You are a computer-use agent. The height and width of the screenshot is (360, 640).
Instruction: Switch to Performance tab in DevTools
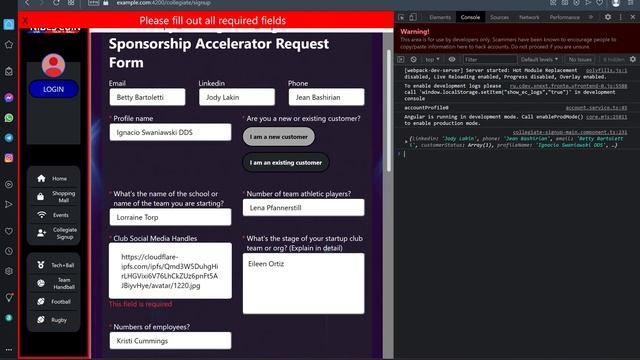564,17
